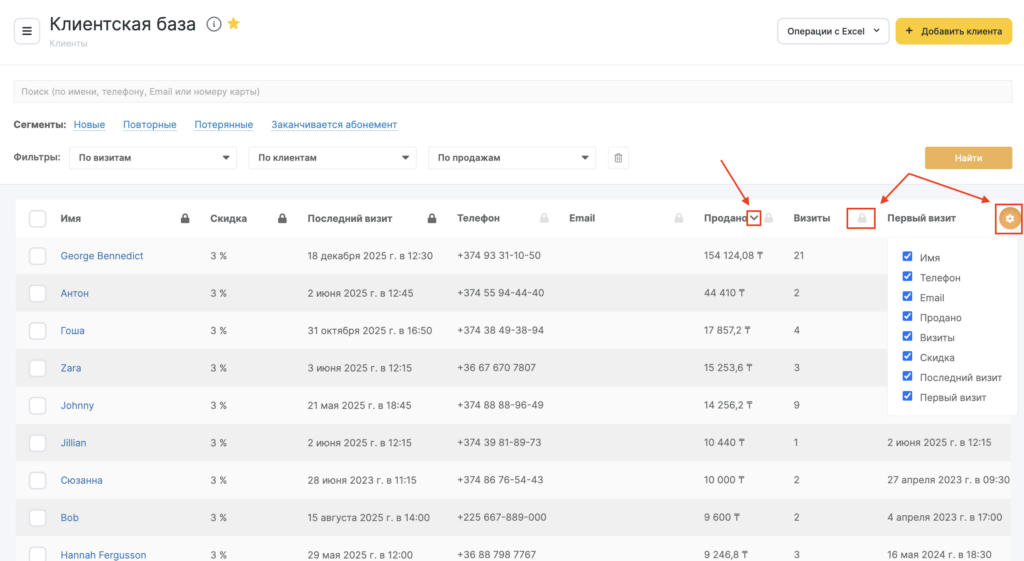Open the Операции с Excel dropdown
The height and width of the screenshot is (561, 1024).
(x=832, y=31)
